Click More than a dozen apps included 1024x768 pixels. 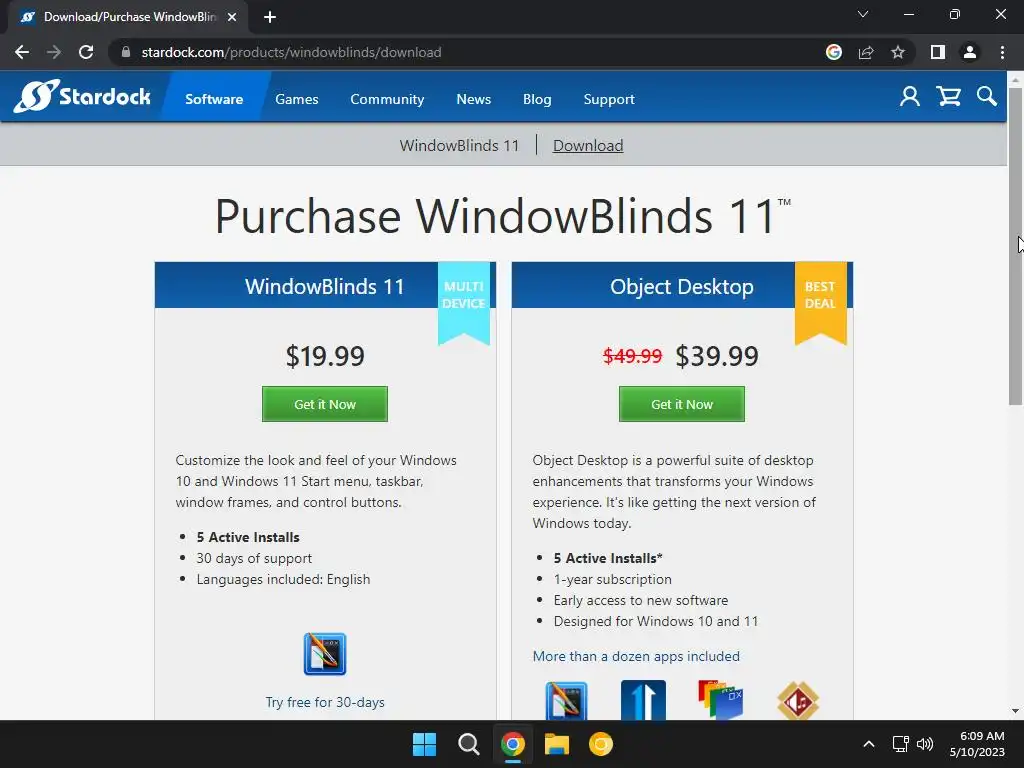click(x=636, y=656)
